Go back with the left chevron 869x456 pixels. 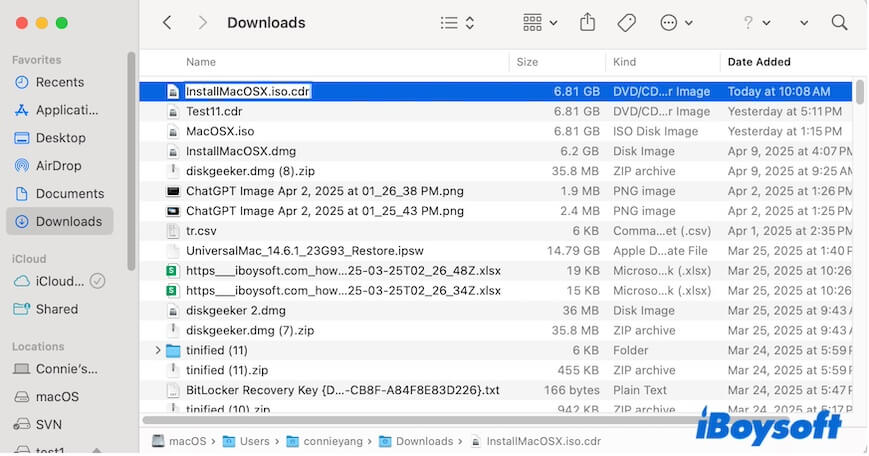coord(167,23)
